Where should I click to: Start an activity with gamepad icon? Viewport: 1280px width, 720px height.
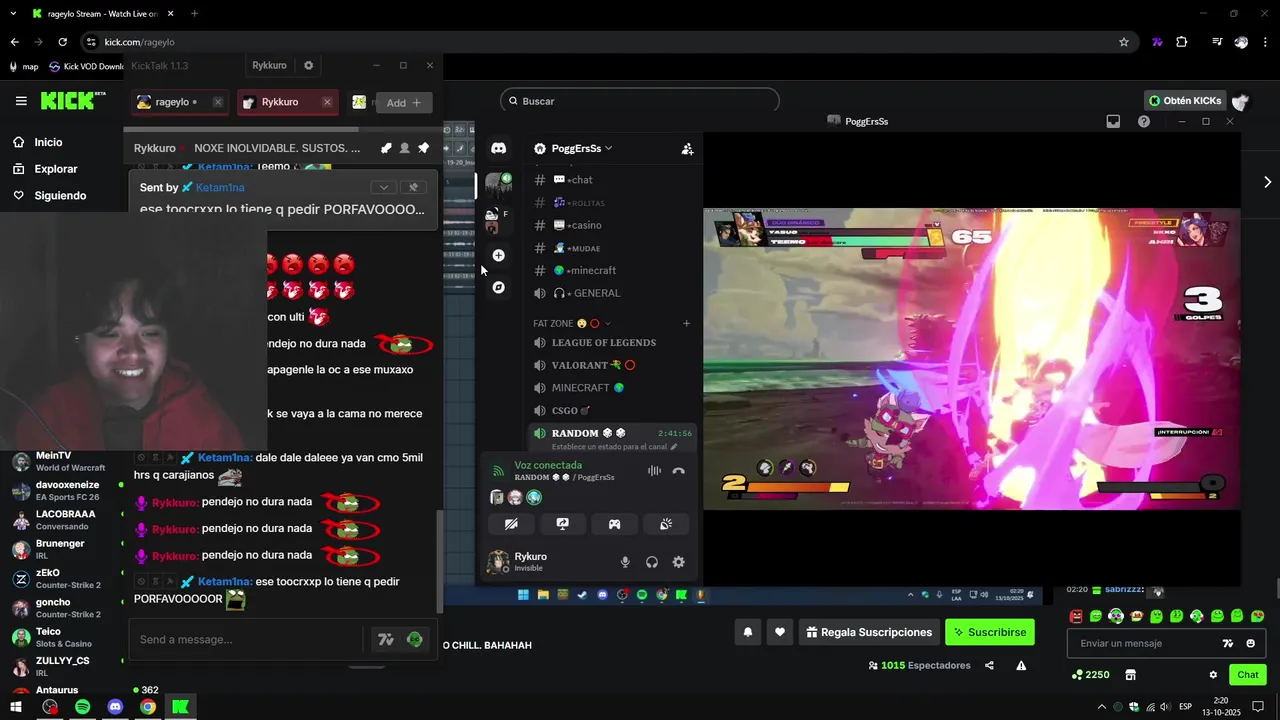tap(614, 524)
